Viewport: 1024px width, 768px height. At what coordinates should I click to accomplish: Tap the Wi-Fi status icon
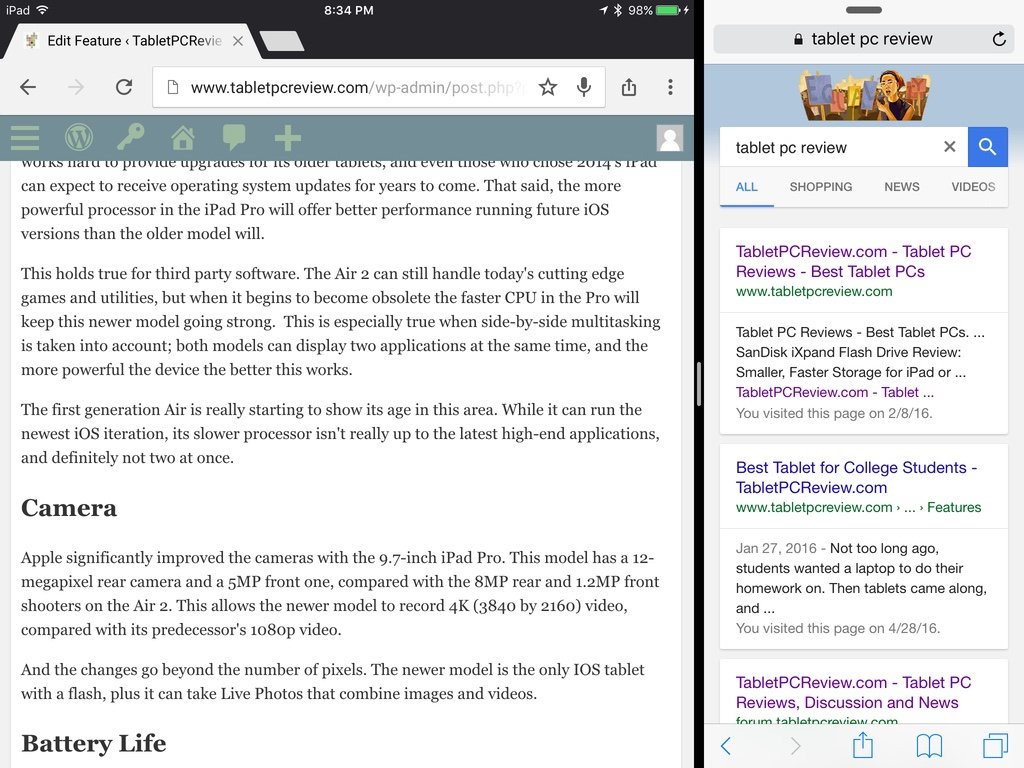click(42, 10)
